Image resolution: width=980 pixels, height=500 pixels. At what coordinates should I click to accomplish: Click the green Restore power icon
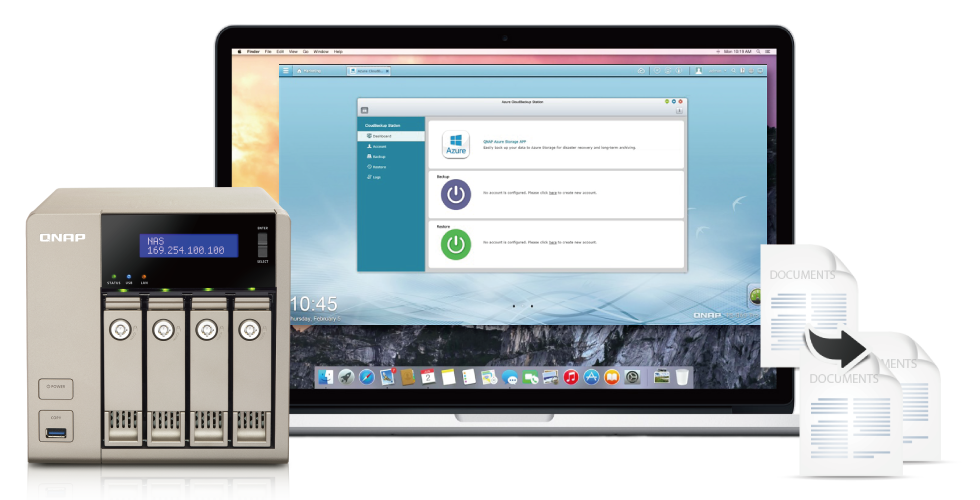456,243
